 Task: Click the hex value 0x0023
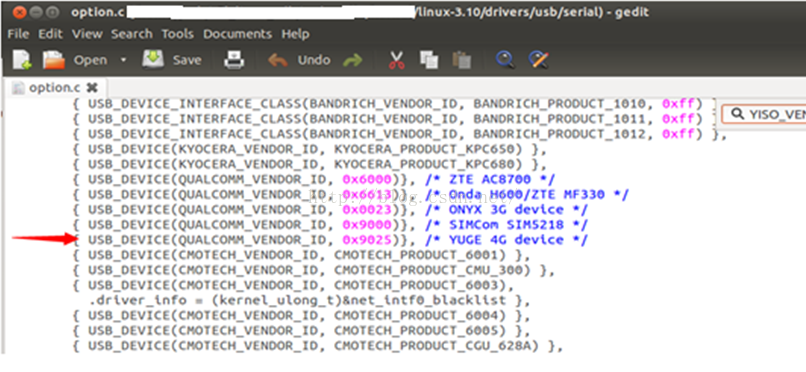[x=368, y=210]
